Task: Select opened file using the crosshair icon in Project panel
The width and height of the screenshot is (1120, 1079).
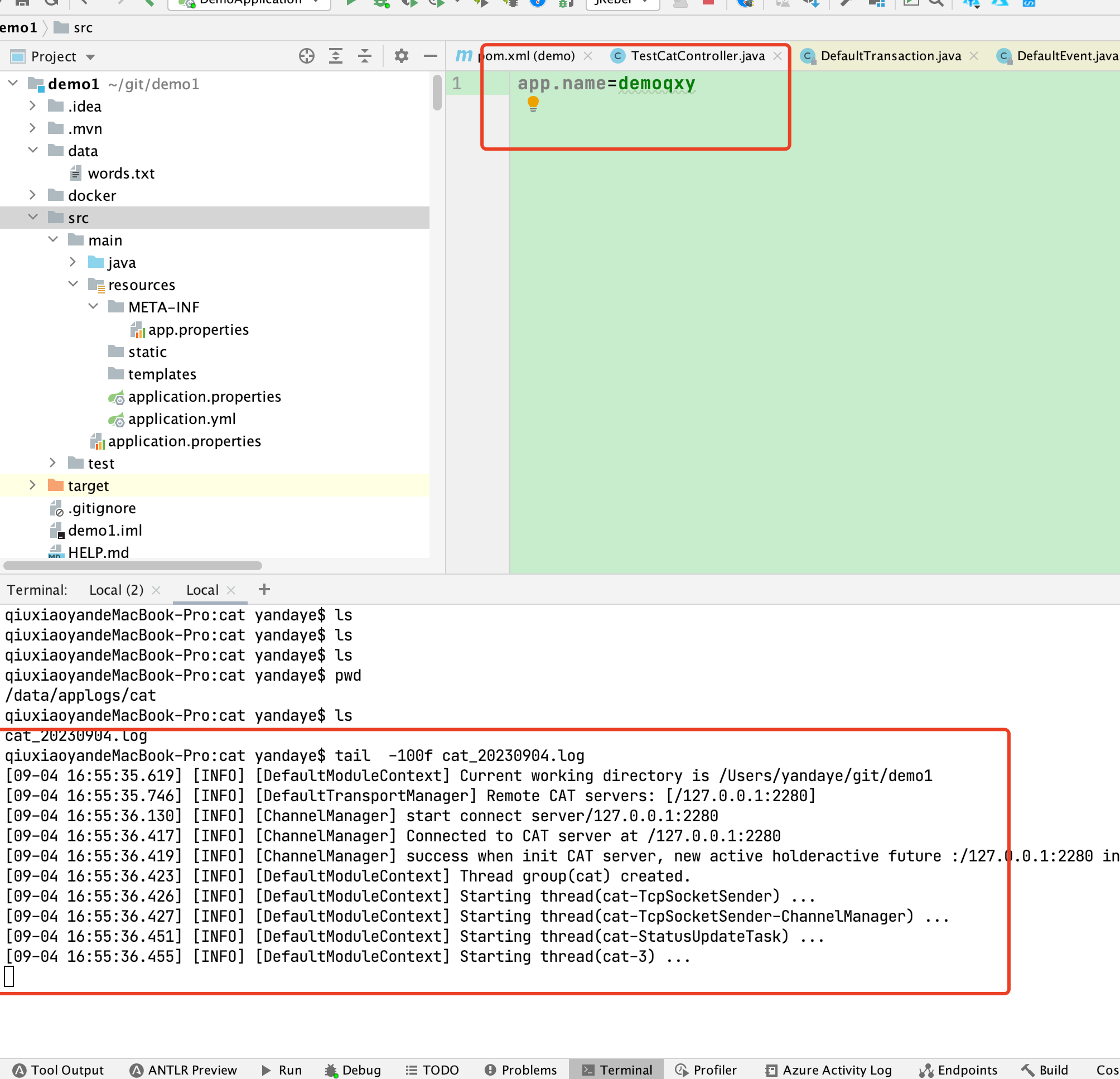Action: pyautogui.click(x=306, y=56)
